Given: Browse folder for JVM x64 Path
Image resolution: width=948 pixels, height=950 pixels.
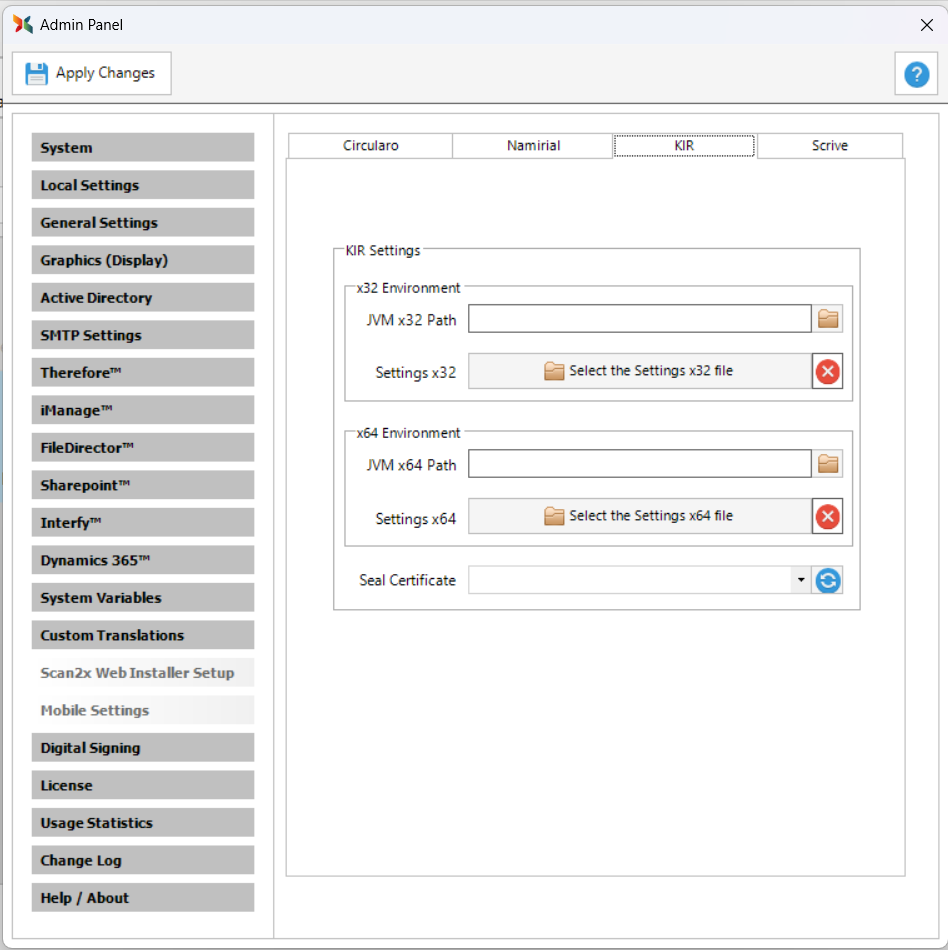Looking at the screenshot, I should tap(828, 464).
